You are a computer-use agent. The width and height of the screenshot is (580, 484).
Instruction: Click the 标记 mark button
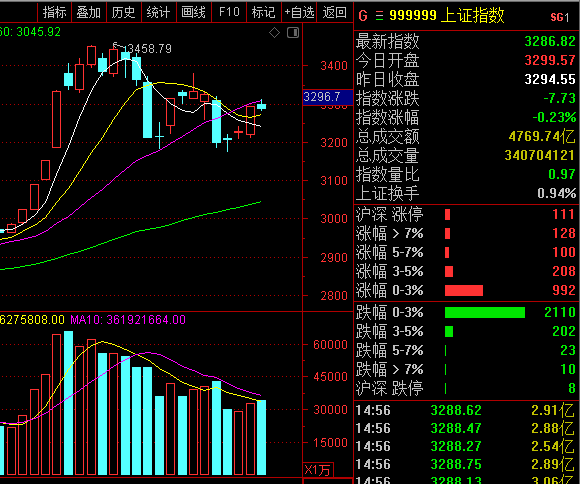pos(263,12)
